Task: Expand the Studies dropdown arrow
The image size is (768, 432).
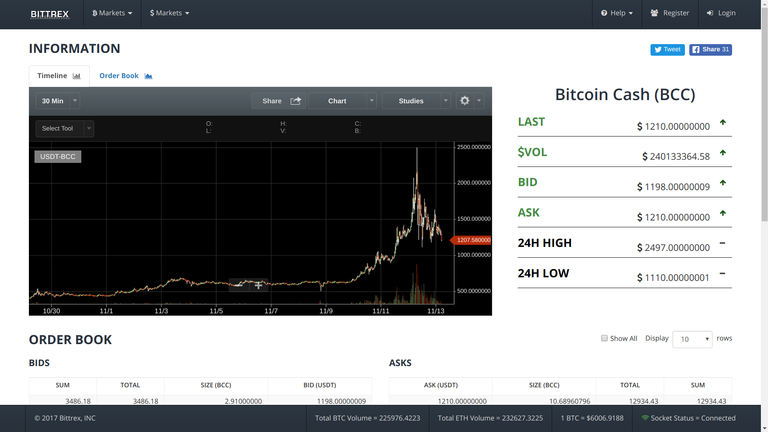Action: click(x=445, y=101)
